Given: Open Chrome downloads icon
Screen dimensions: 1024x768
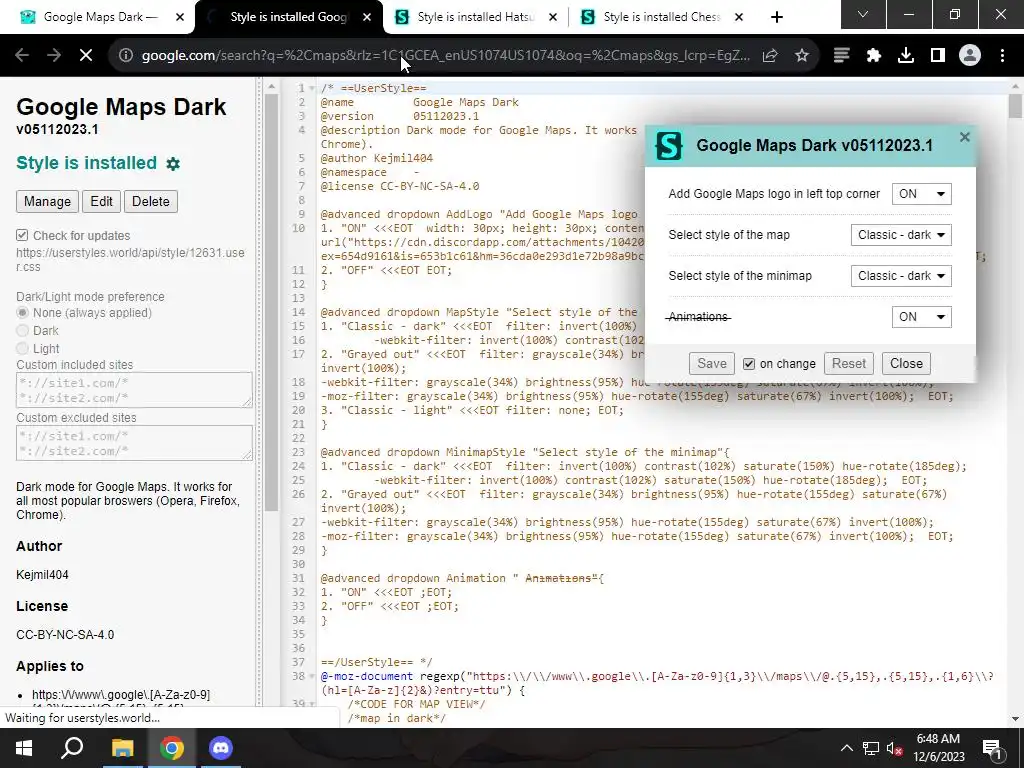Looking at the screenshot, I should click(x=906, y=56).
